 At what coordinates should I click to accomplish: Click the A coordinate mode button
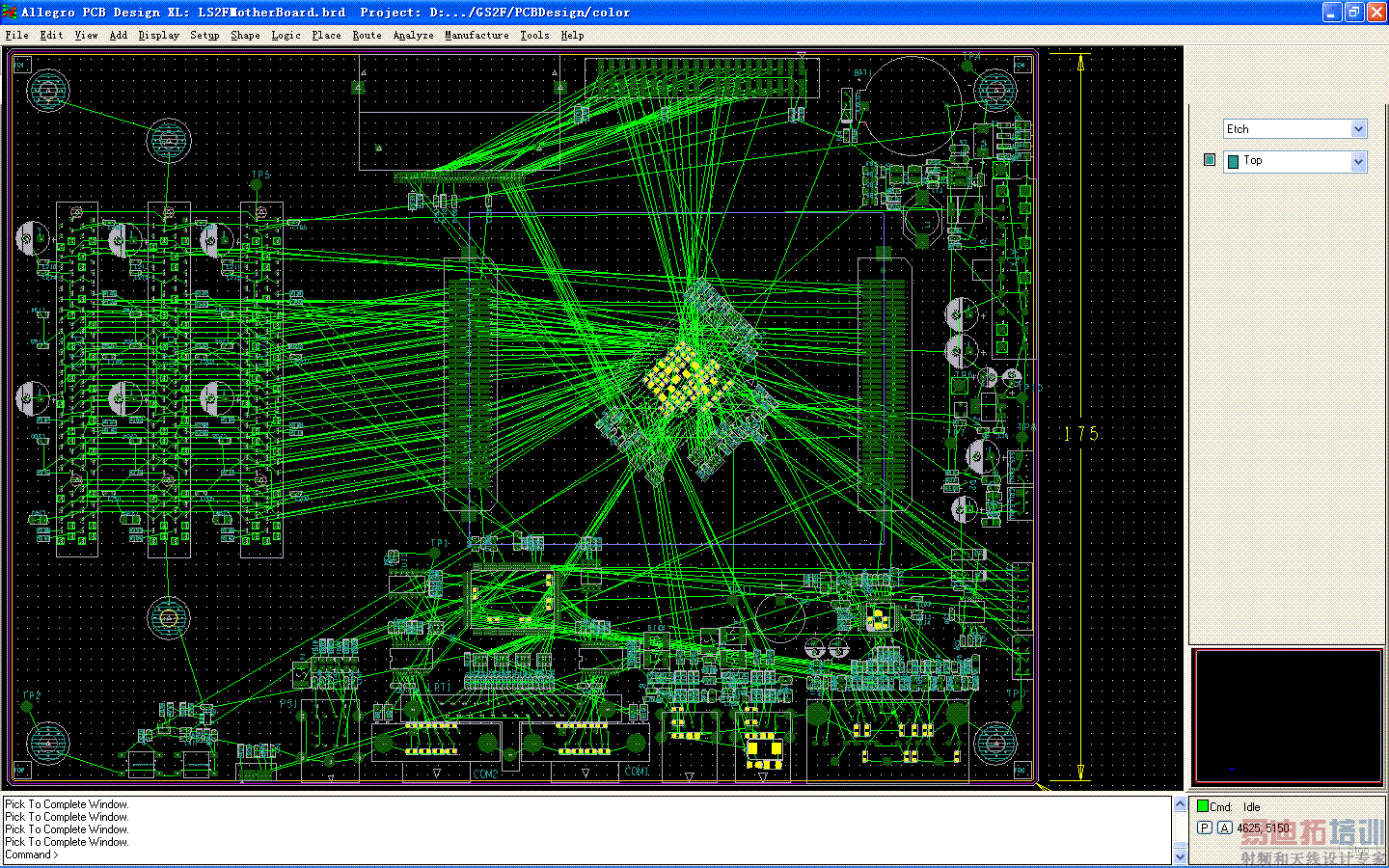[1224, 827]
